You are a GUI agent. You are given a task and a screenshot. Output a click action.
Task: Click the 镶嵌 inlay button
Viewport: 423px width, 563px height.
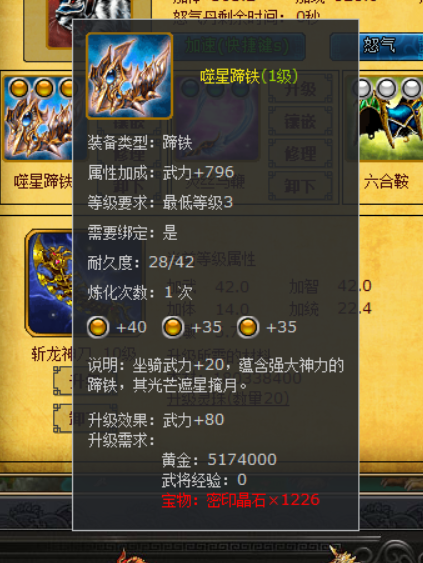pos(300,121)
